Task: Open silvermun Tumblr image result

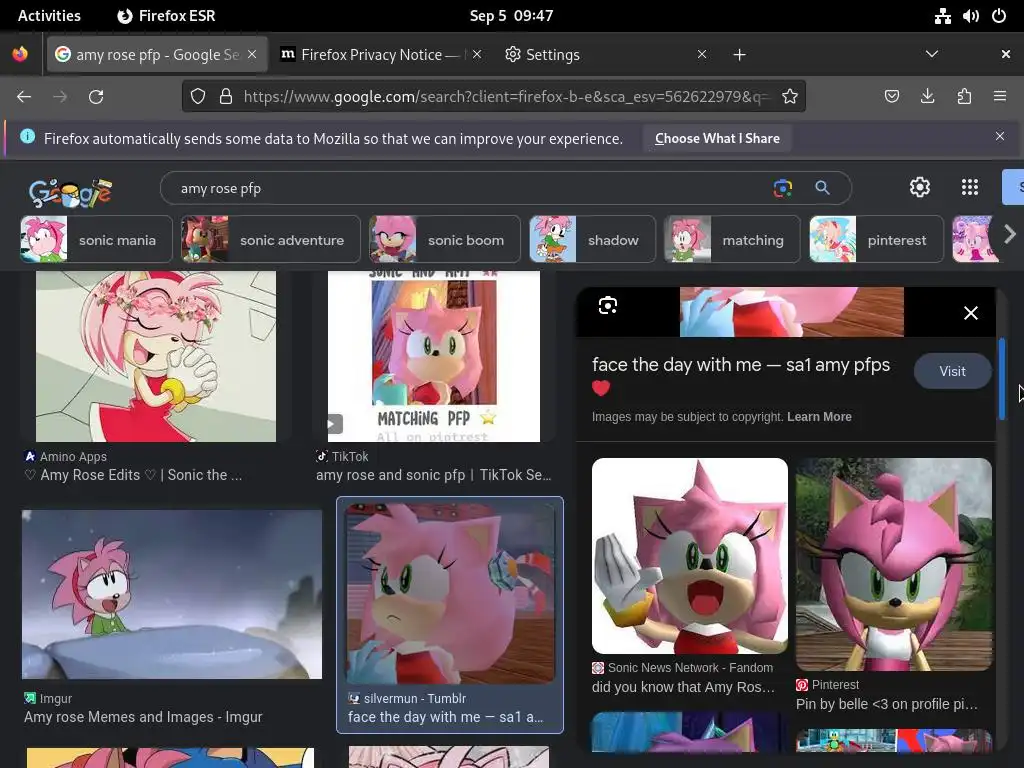Action: pos(450,594)
